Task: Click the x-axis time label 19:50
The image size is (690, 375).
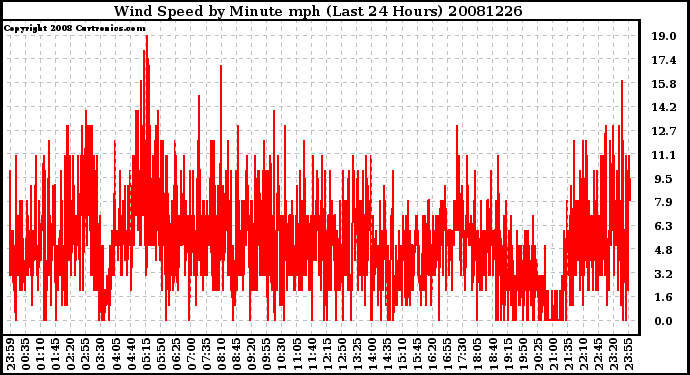Action: [523, 355]
